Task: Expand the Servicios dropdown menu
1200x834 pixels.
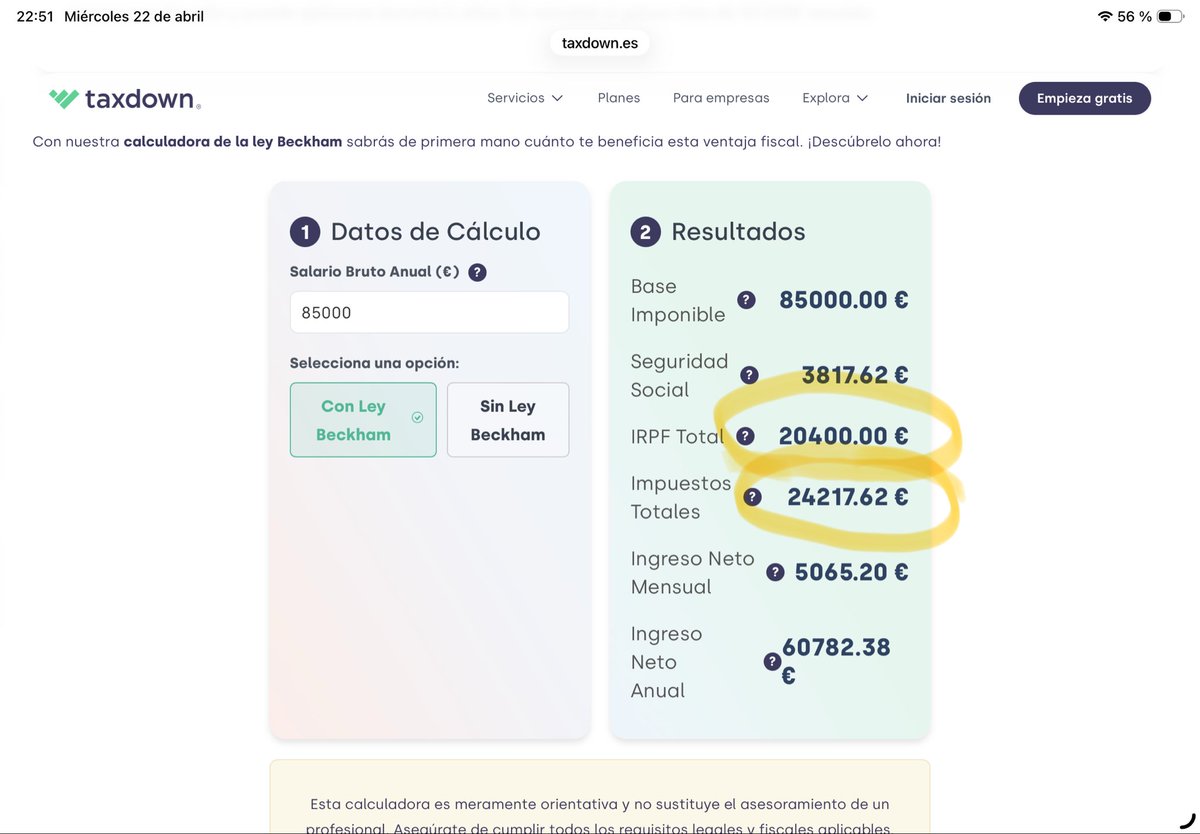Action: (525, 98)
